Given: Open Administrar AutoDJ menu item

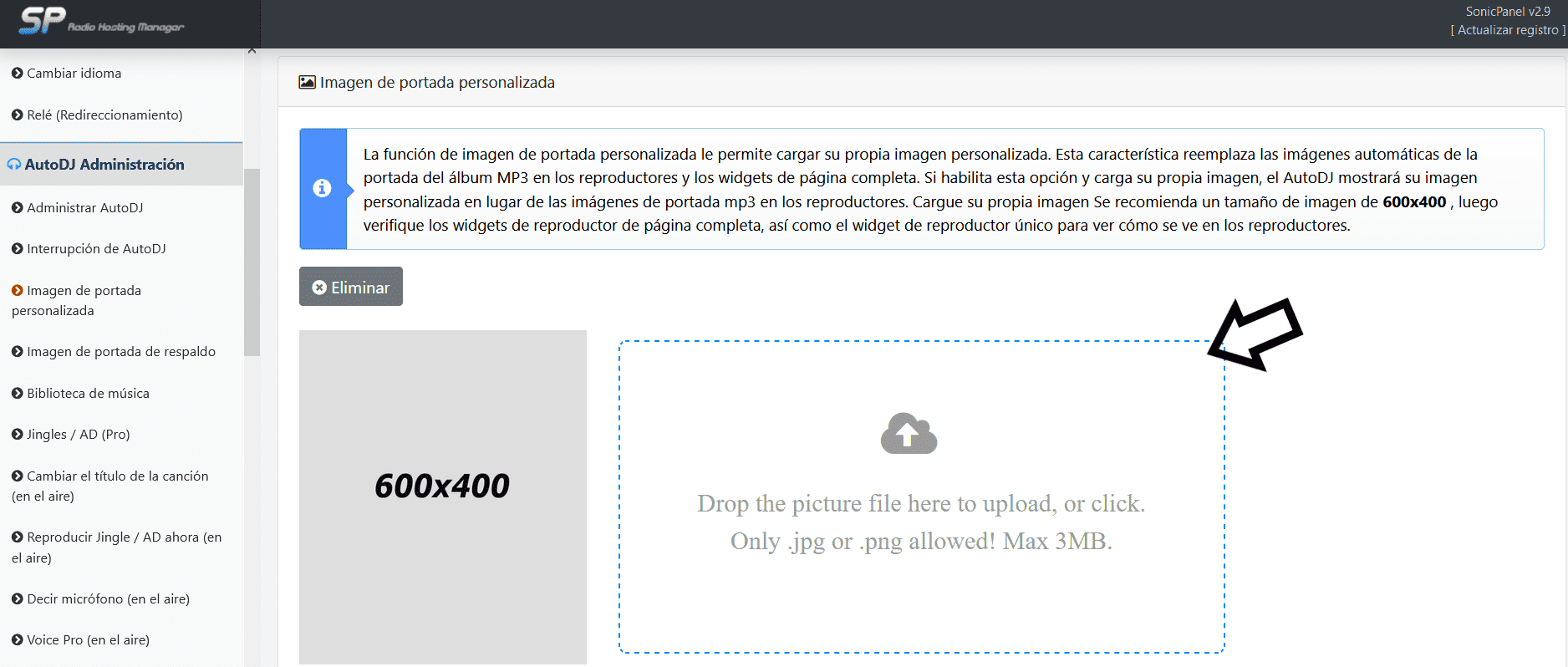Looking at the screenshot, I should [84, 207].
